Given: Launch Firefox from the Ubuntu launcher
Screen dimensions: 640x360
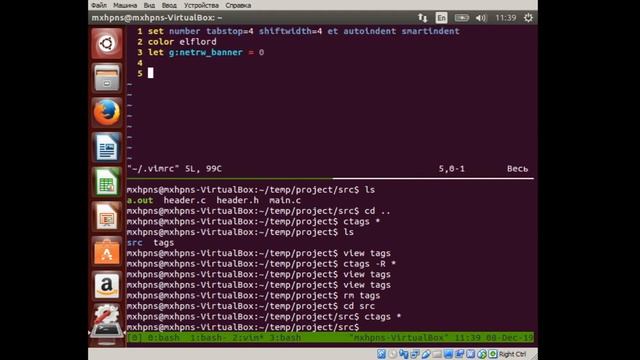Looking at the screenshot, I should tap(107, 113).
